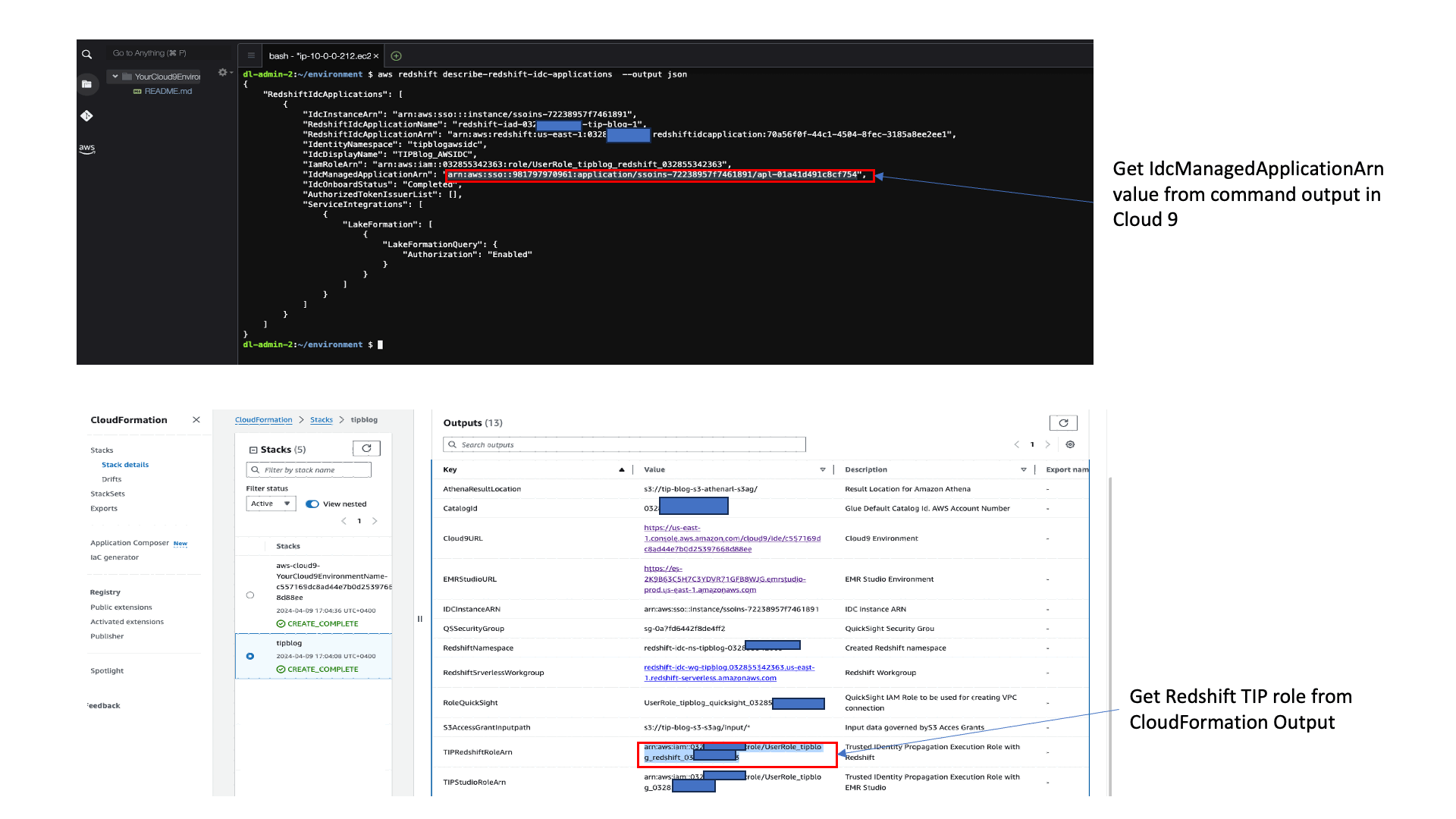Viewport: 1456px width, 819px height.
Task: Select the tipblog stack radio button
Action: [250, 656]
